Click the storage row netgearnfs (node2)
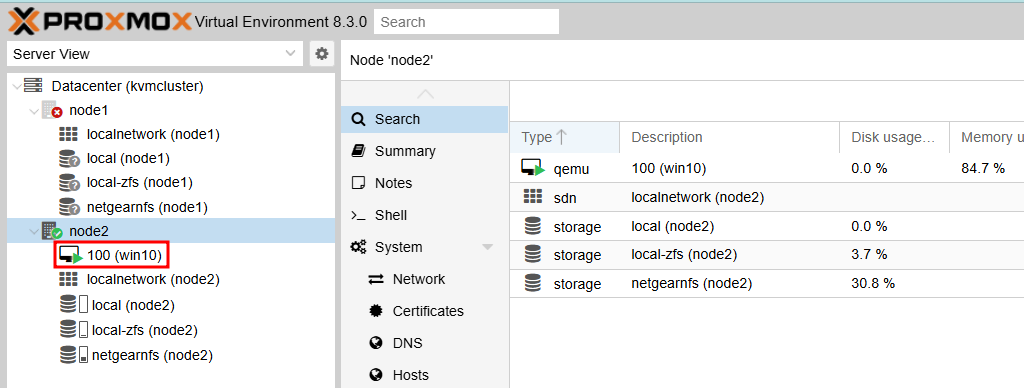This screenshot has width=1024, height=388. [x=767, y=283]
